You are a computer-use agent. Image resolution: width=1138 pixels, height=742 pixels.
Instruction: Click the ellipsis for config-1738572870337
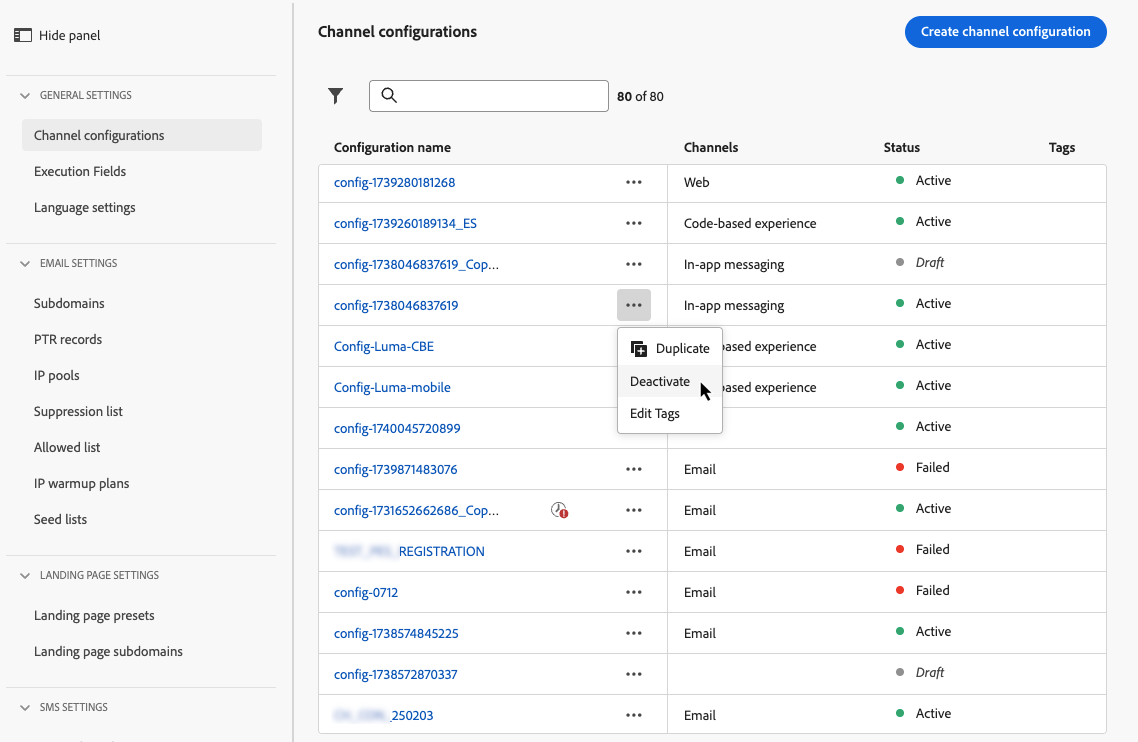coord(634,674)
